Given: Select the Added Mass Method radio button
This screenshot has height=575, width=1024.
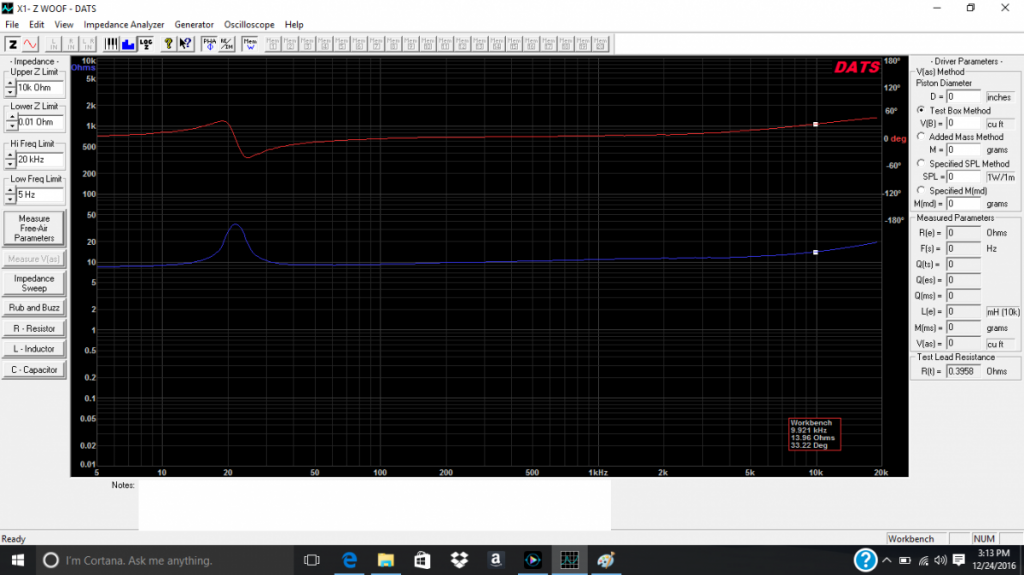Looking at the screenshot, I should (921, 137).
